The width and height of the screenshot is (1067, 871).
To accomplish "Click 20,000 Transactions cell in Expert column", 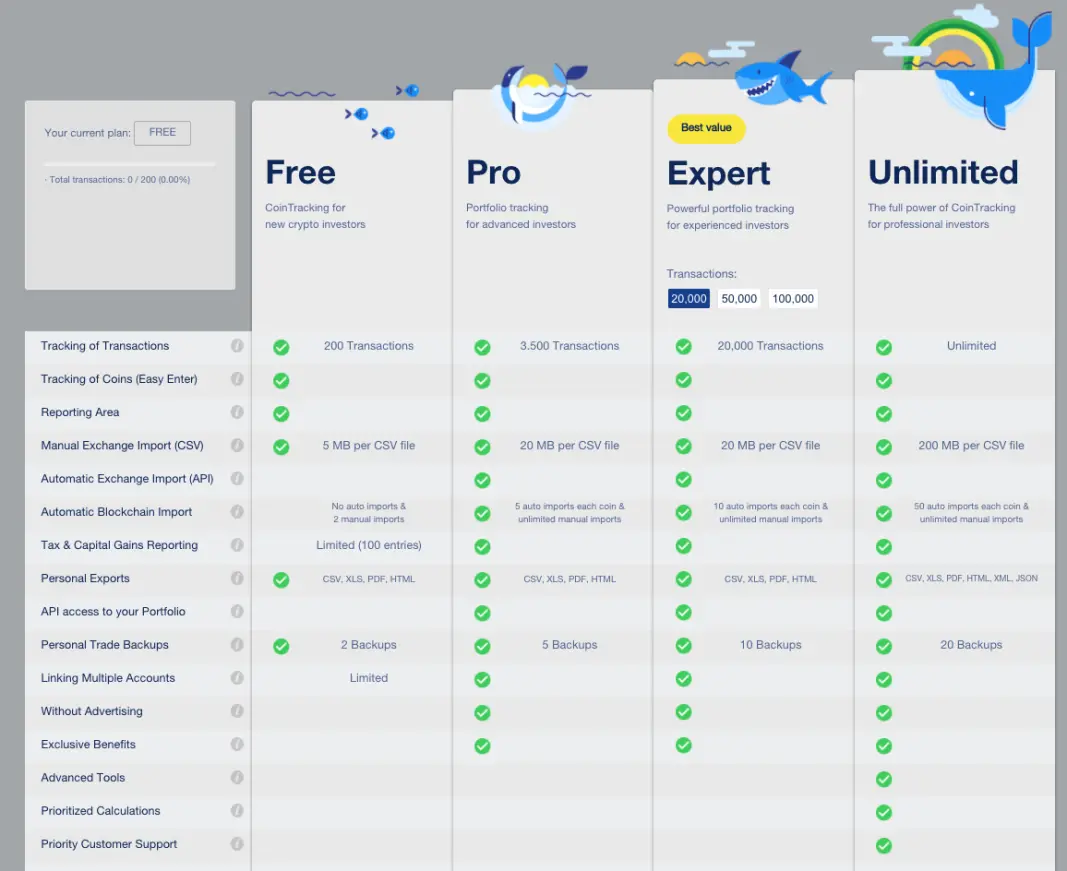I will [770, 346].
